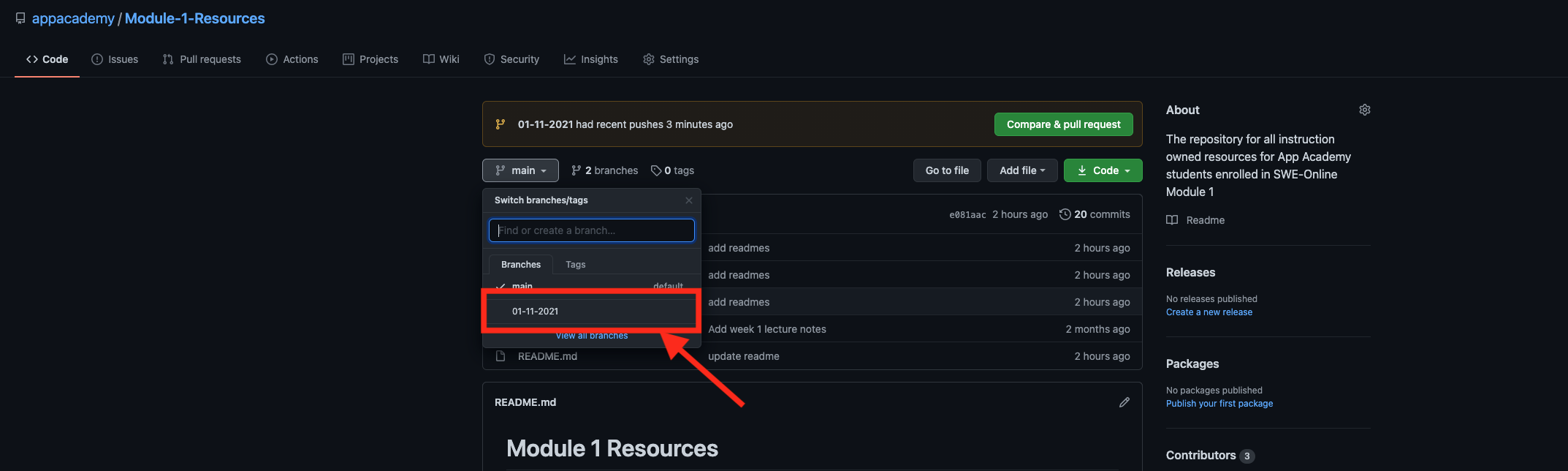Click the Go to file button
Screen dimensions: 1568x471
pyautogui.click(x=947, y=170)
